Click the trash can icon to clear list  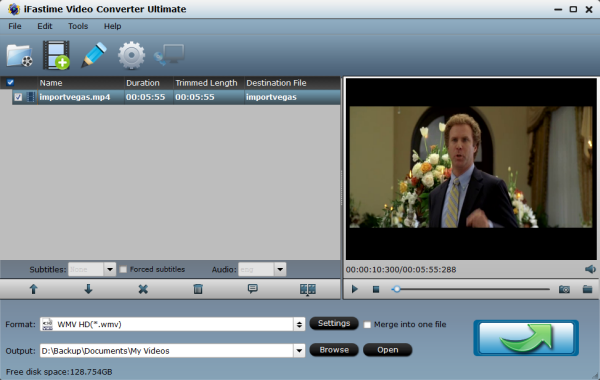(x=198, y=289)
